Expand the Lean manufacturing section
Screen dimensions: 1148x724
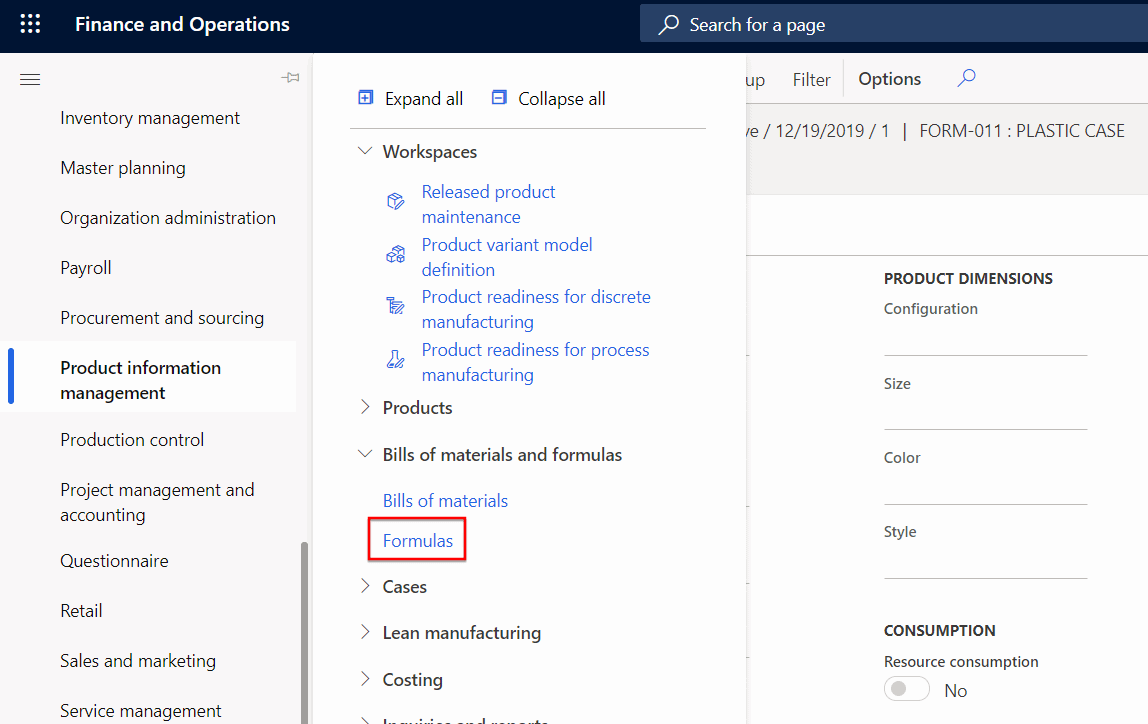(x=365, y=632)
